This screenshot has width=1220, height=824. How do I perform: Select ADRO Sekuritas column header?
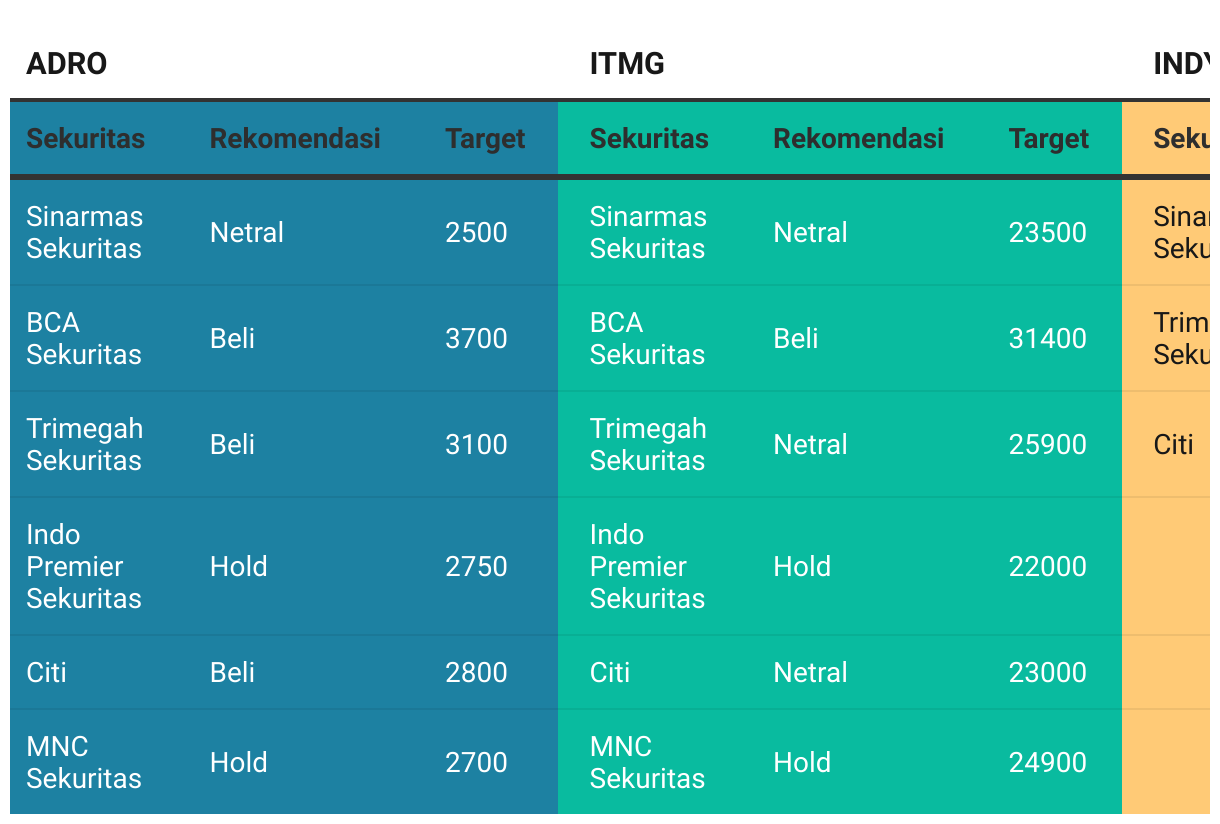(86, 138)
